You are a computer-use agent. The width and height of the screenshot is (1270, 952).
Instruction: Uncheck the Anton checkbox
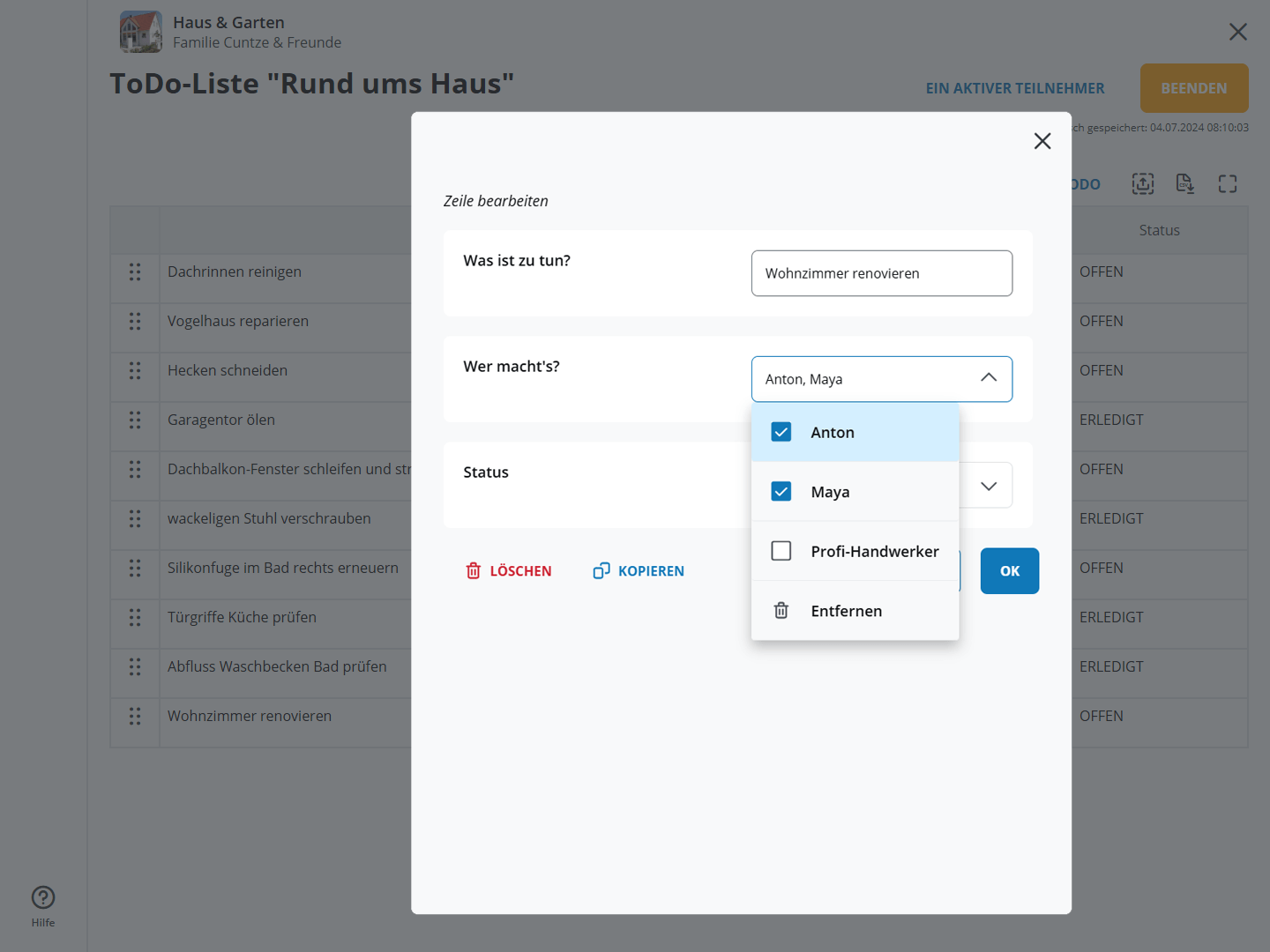(x=781, y=432)
